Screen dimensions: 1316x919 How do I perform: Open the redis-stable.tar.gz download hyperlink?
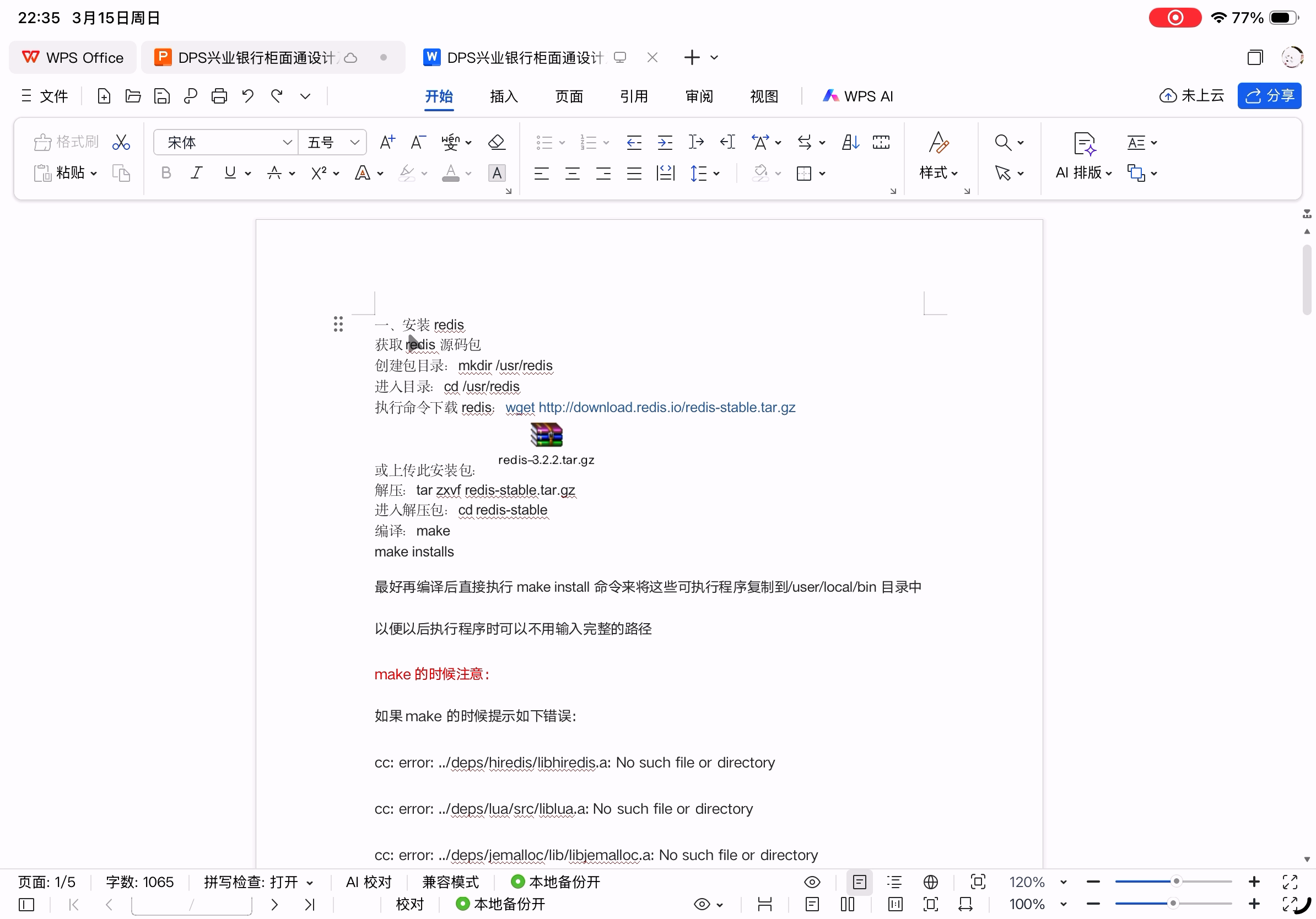[x=667, y=407]
